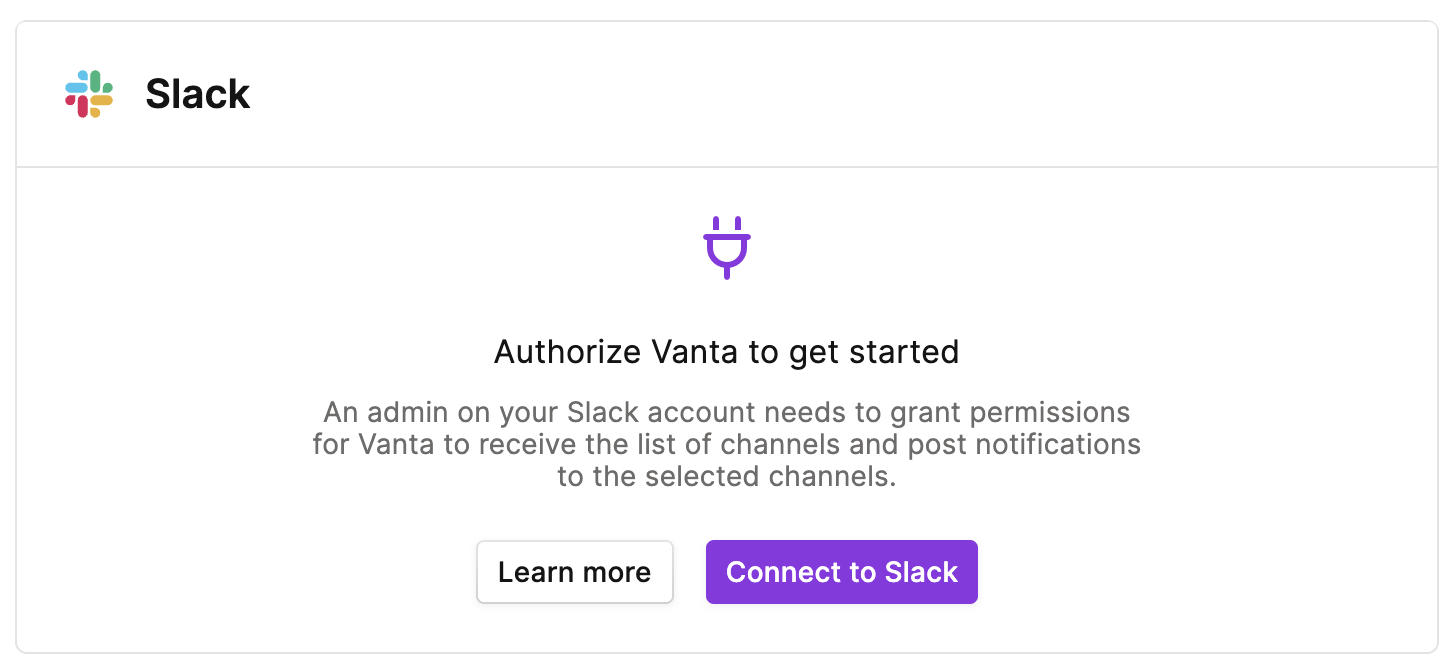Click the plug icon above the heading
The image size is (1452, 670).
[727, 247]
